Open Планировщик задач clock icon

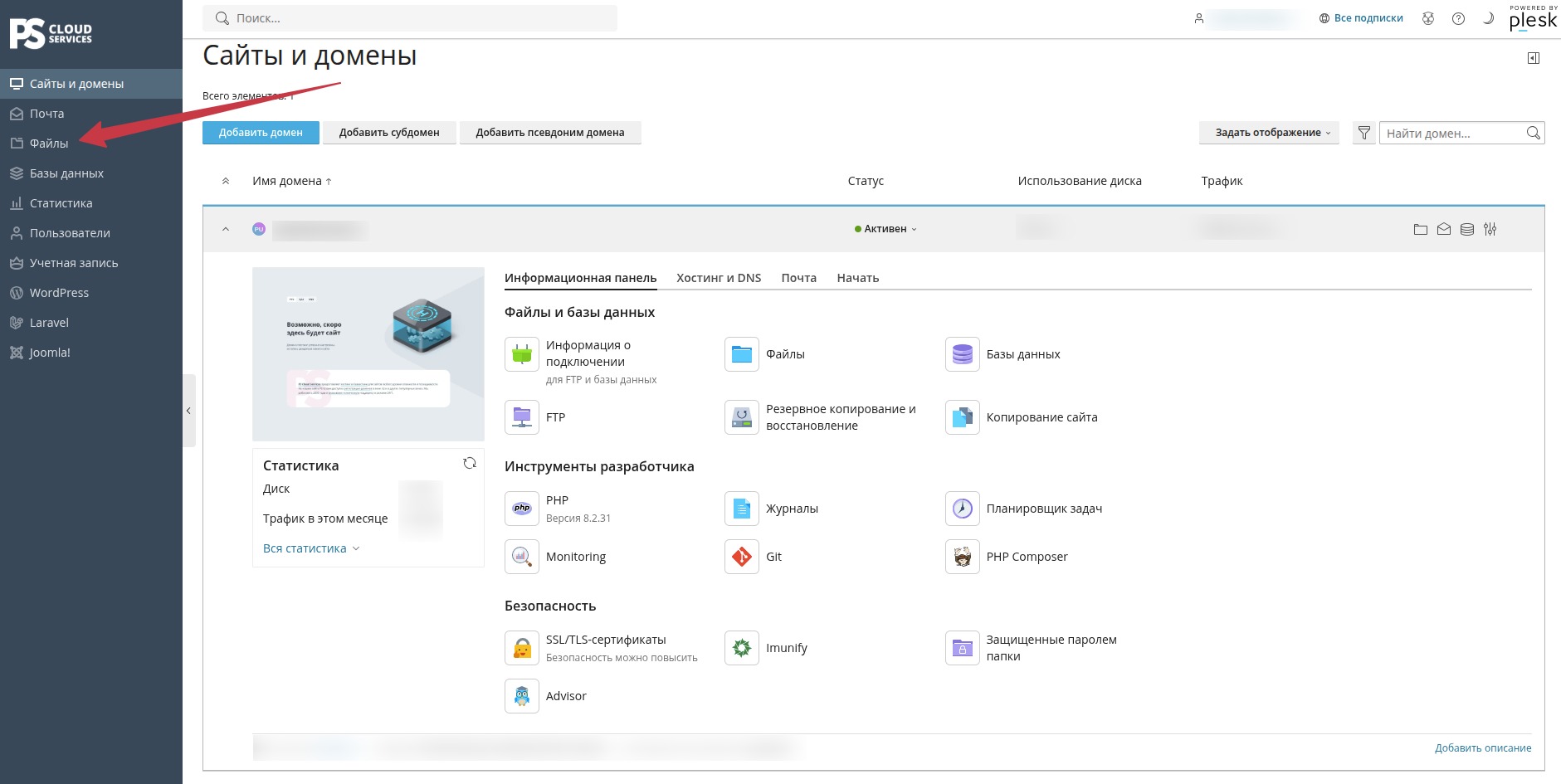click(962, 509)
